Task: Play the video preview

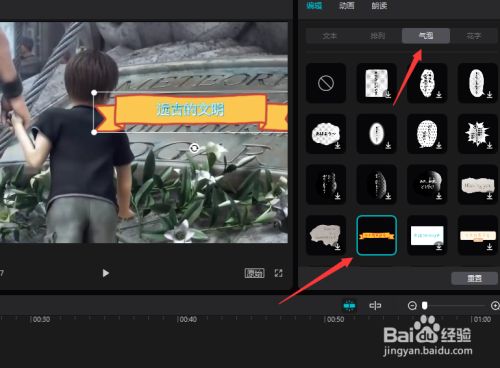Action: (106, 273)
